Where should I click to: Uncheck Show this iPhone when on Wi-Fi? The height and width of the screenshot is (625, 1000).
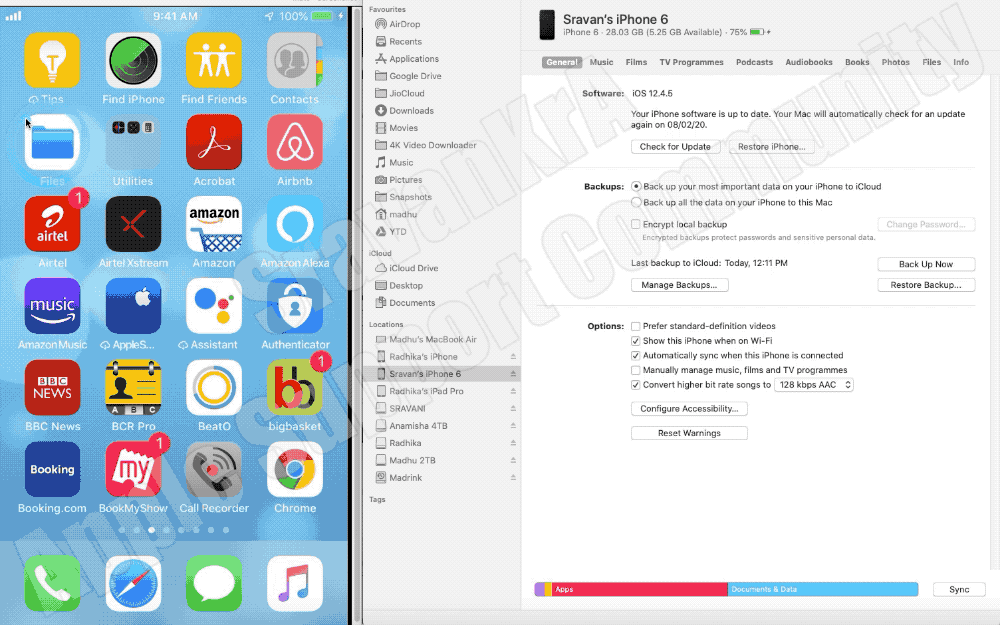click(636, 341)
